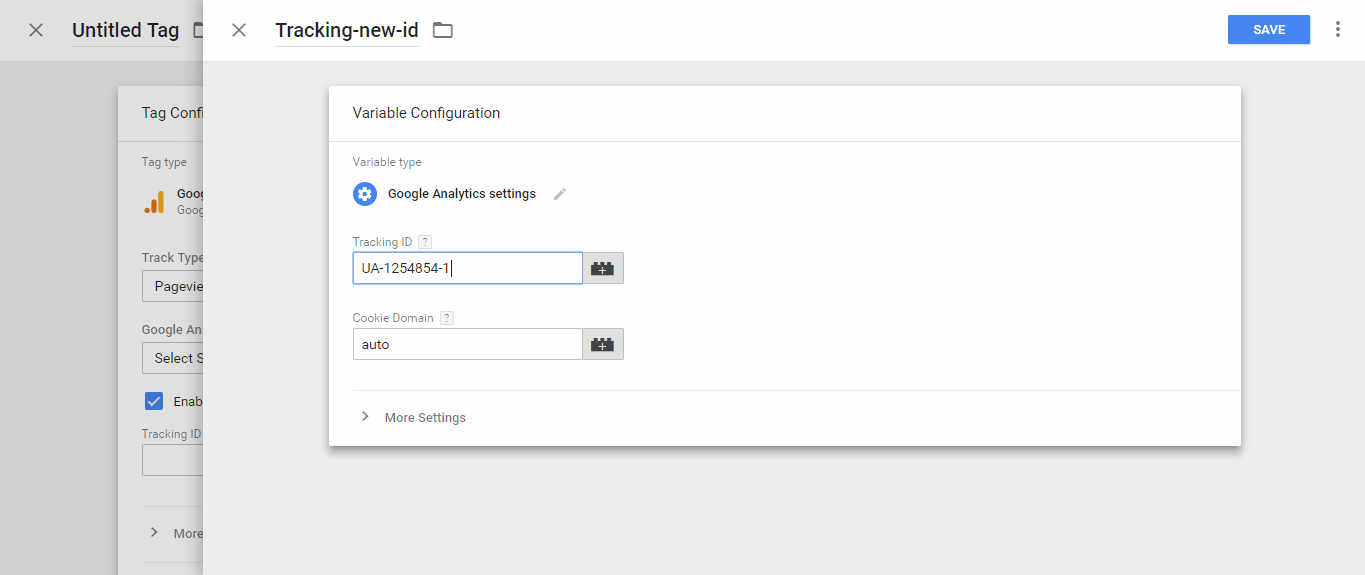The image size is (1365, 575).
Task: Click the pencil icon to edit variable type
Action: (560, 194)
